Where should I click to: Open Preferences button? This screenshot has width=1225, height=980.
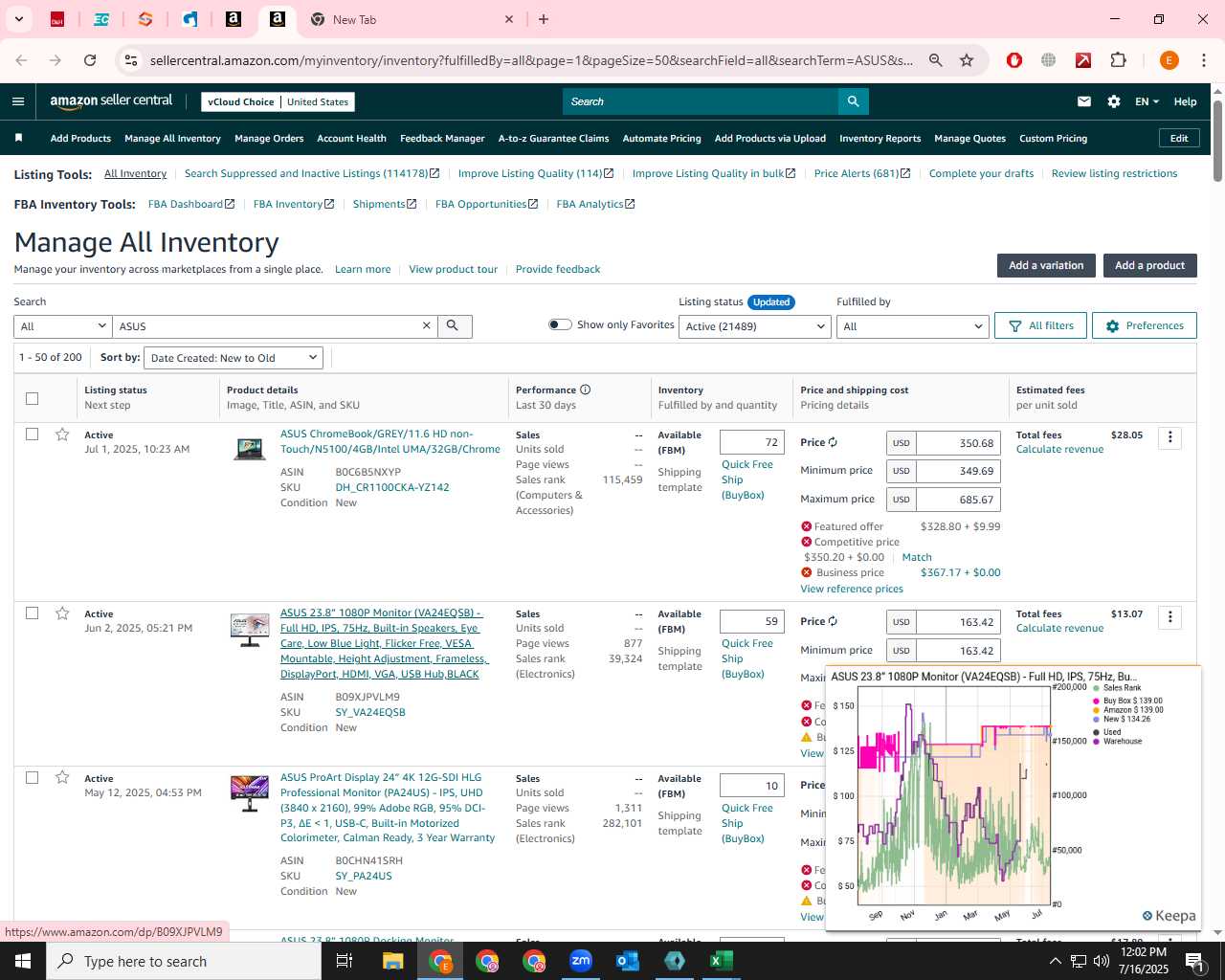point(1144,325)
